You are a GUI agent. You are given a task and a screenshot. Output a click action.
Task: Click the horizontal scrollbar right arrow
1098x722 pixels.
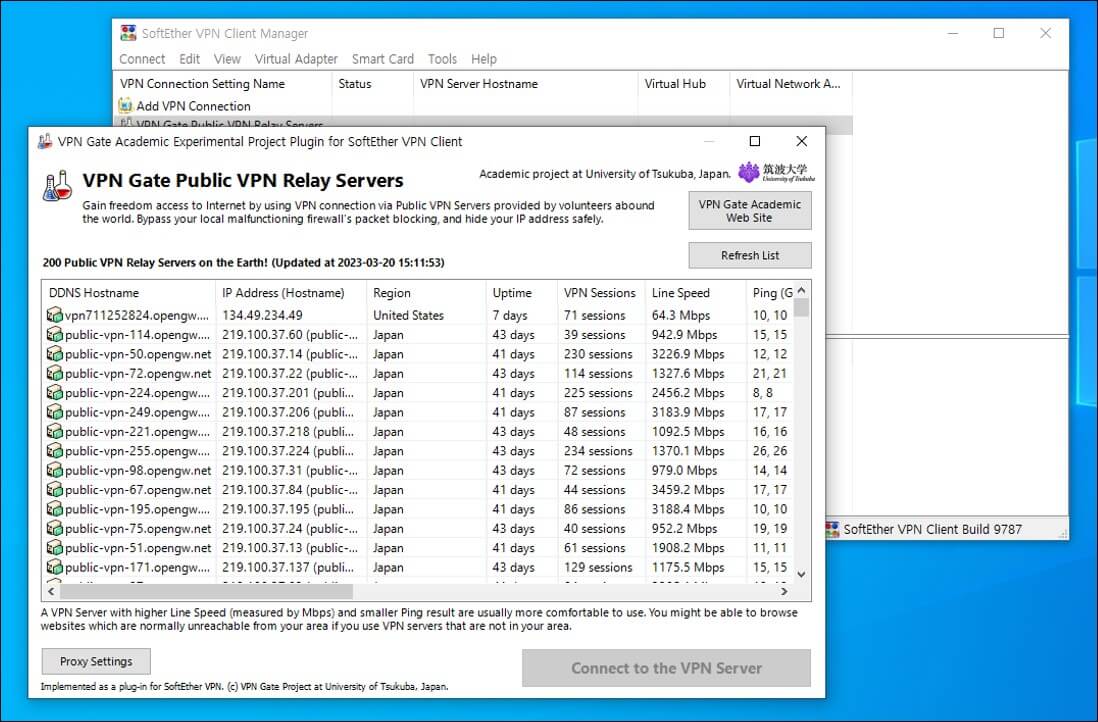coord(784,592)
